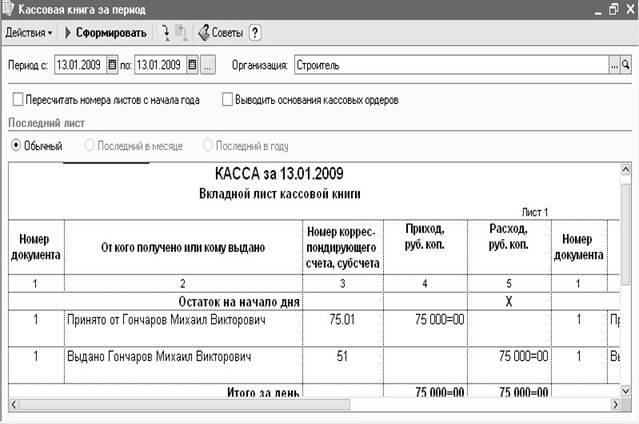
Task: Open calendar for period end date
Action: (x=192, y=65)
